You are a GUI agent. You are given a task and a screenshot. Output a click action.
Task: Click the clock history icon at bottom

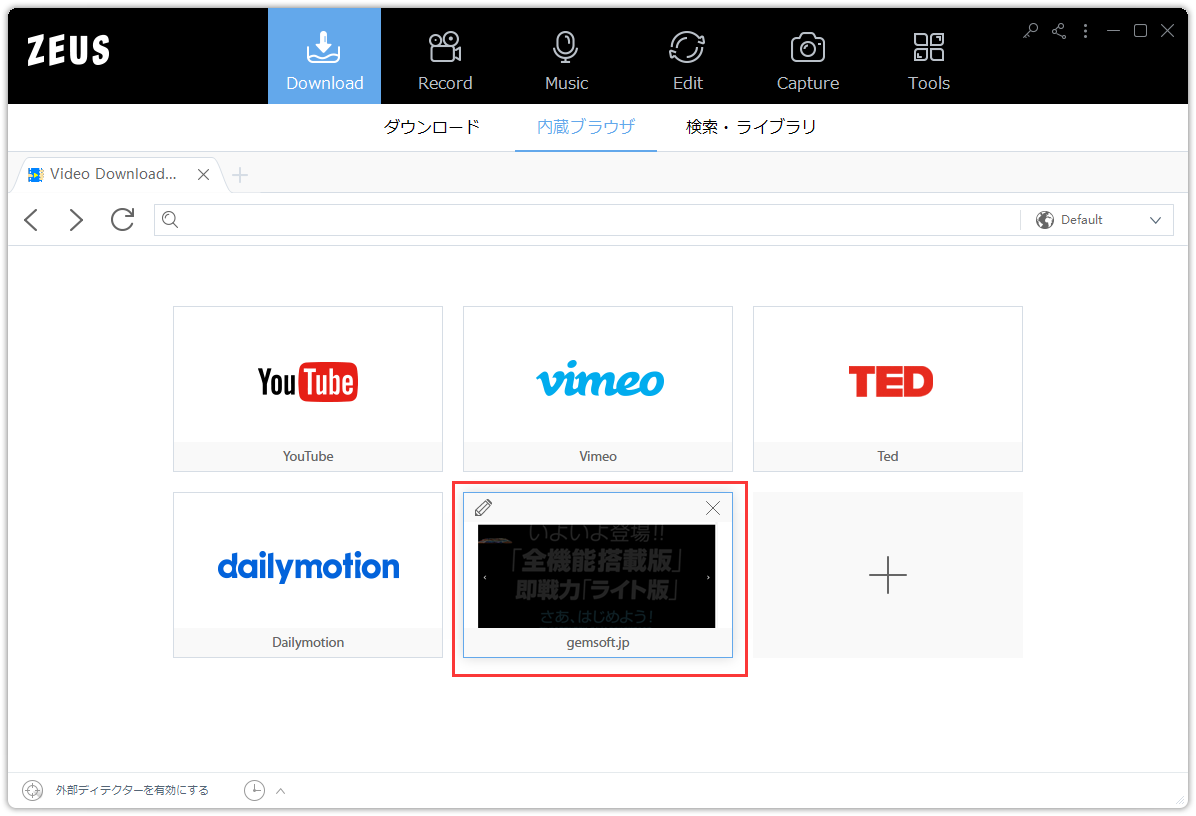[255, 789]
